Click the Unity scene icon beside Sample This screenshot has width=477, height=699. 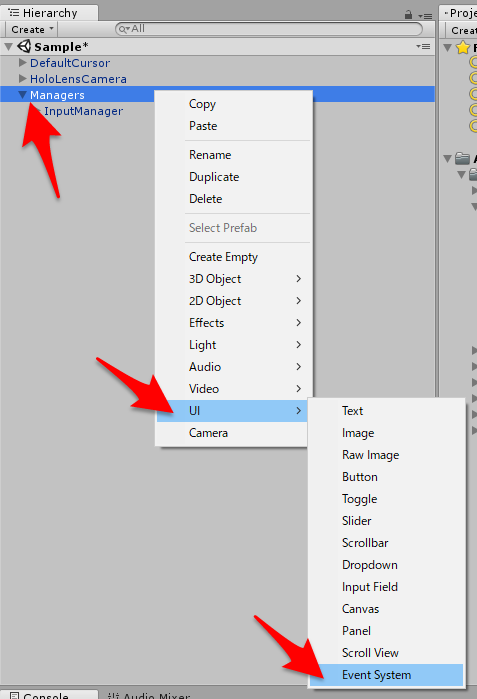coord(24,46)
